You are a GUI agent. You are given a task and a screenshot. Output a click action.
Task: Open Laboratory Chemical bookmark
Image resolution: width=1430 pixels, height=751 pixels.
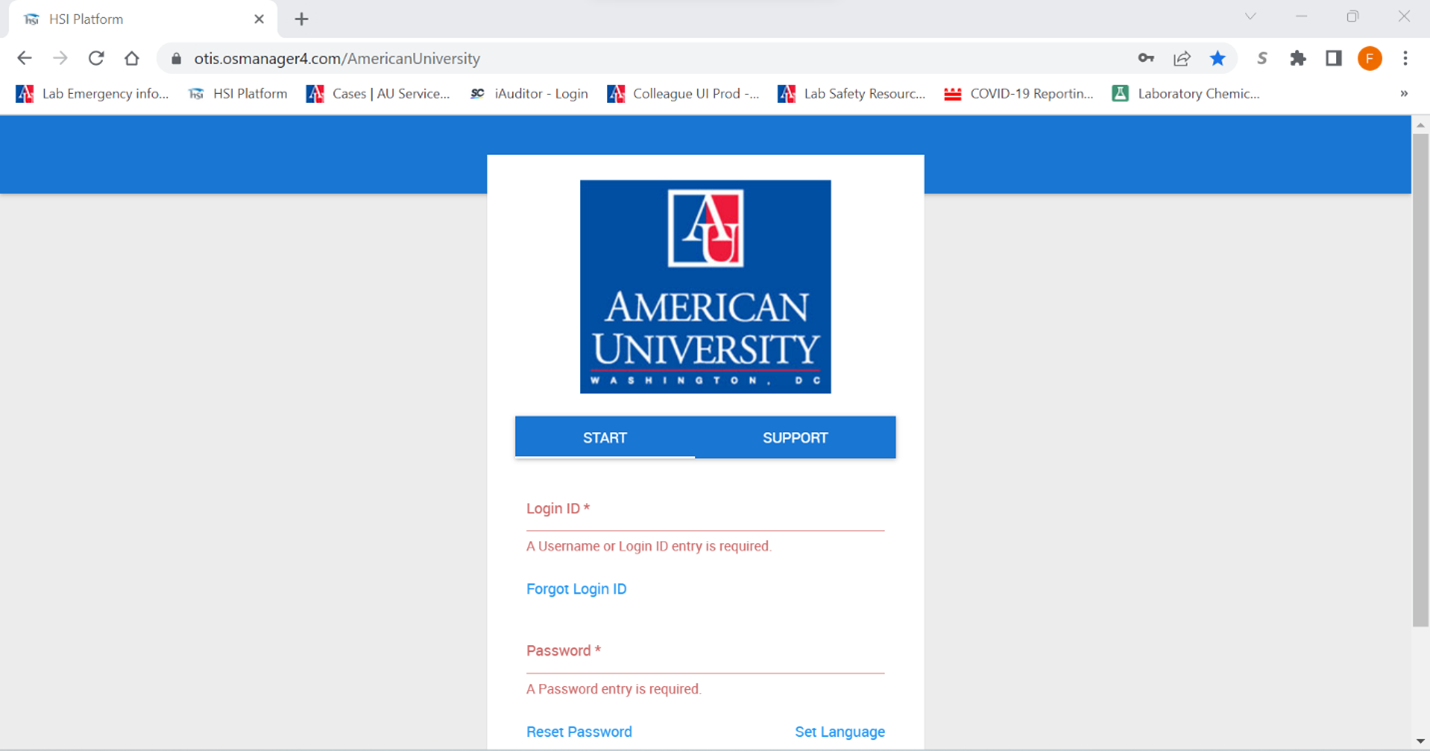(x=1186, y=93)
